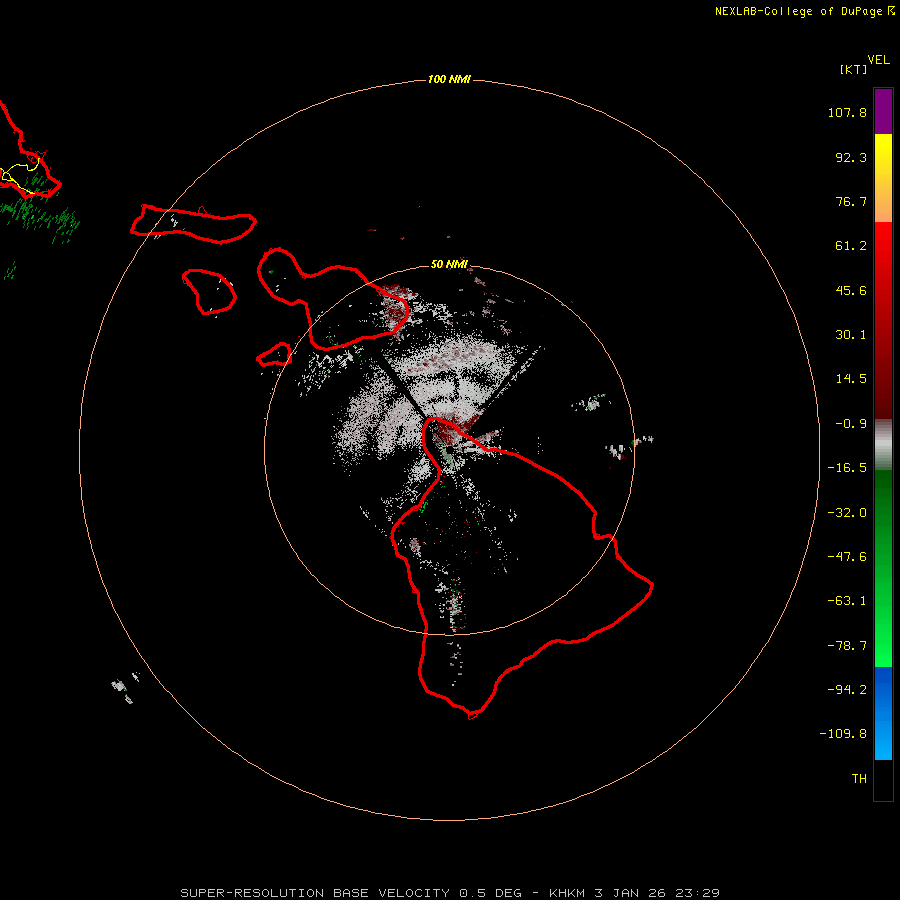
Task: Click the 76.7 velocity scale value
Action: coord(851,201)
